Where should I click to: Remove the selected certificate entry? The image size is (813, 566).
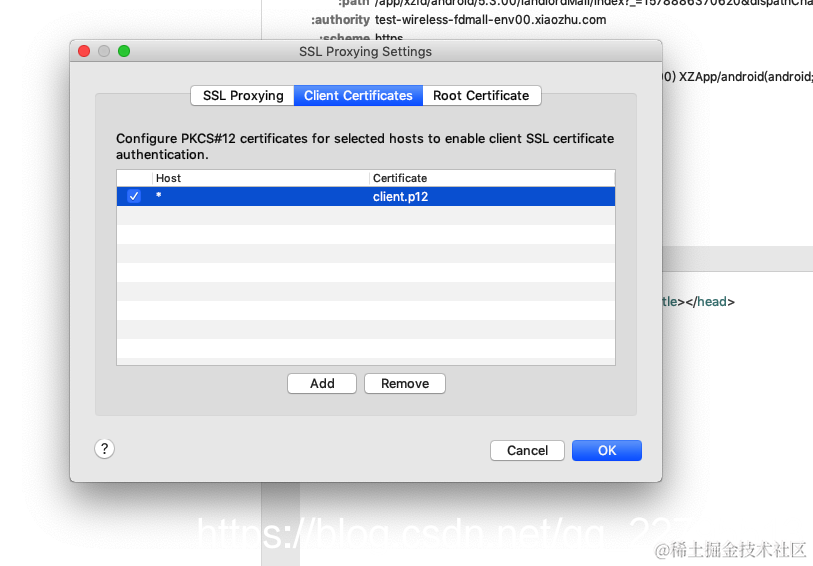405,384
